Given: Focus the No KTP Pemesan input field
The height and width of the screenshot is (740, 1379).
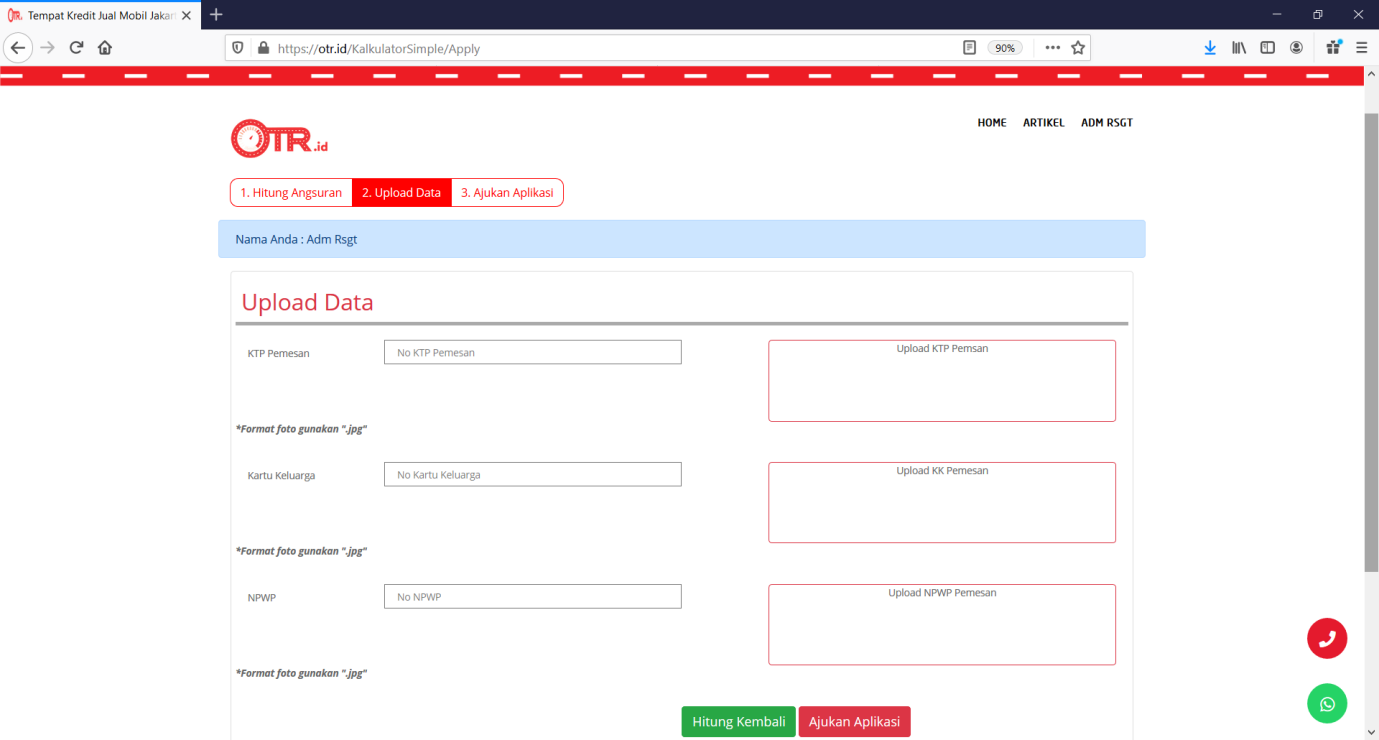Looking at the screenshot, I should (x=532, y=352).
